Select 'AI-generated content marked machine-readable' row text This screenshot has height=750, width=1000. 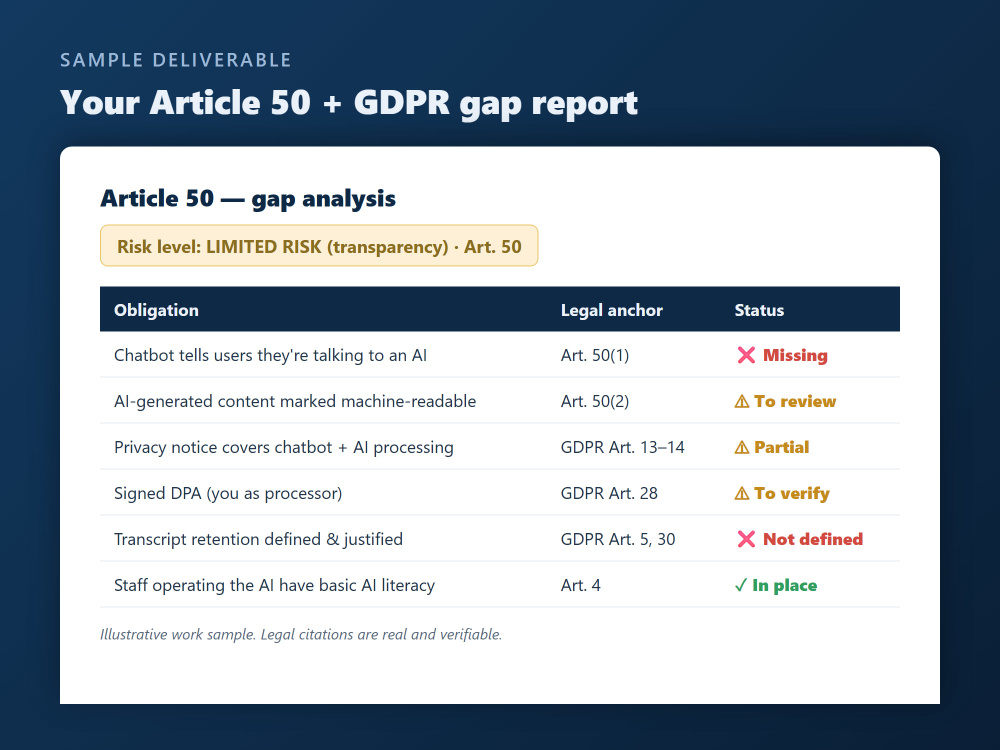tap(295, 401)
